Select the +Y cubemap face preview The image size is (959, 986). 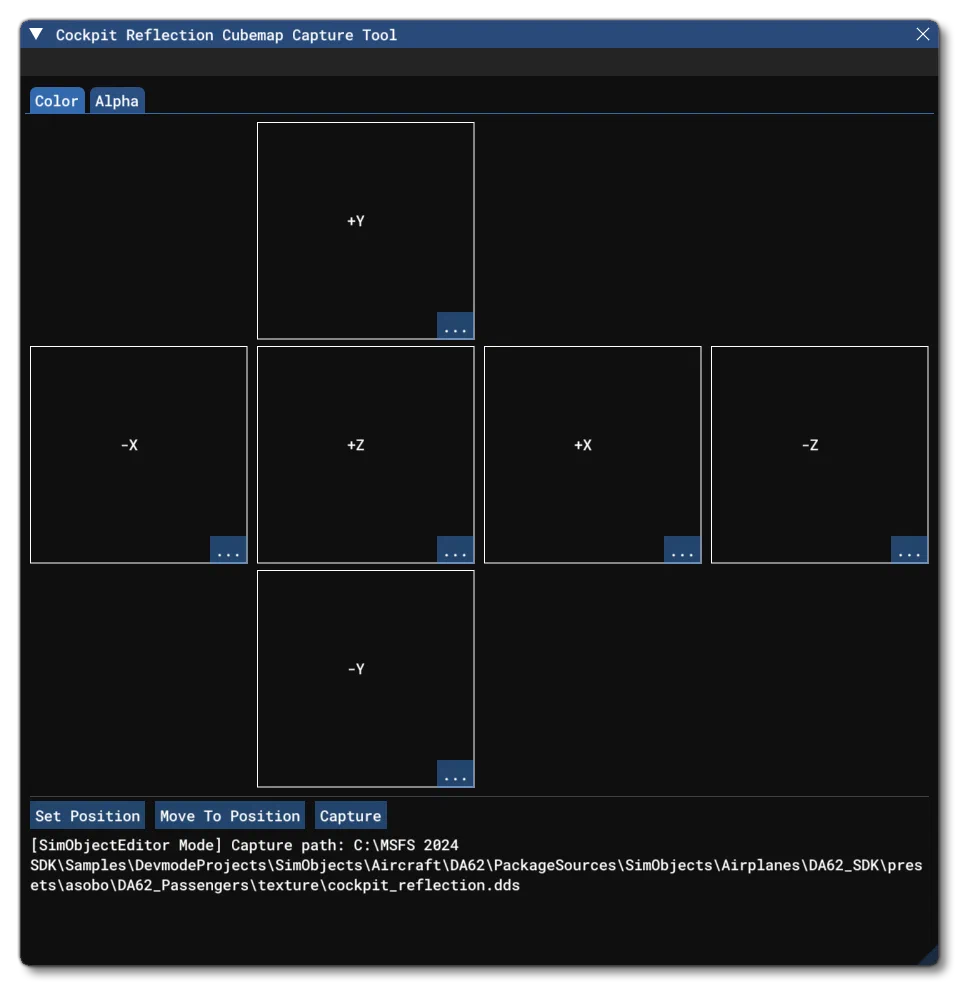365,230
